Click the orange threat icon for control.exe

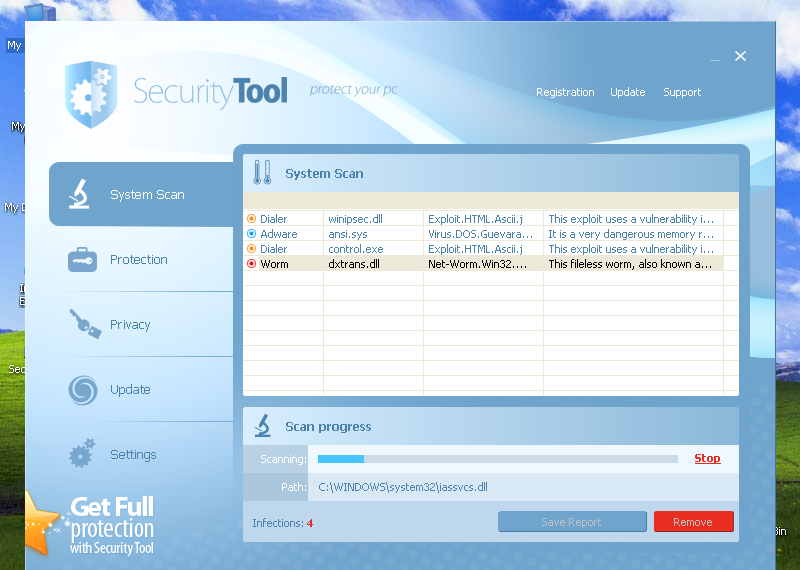(x=251, y=249)
